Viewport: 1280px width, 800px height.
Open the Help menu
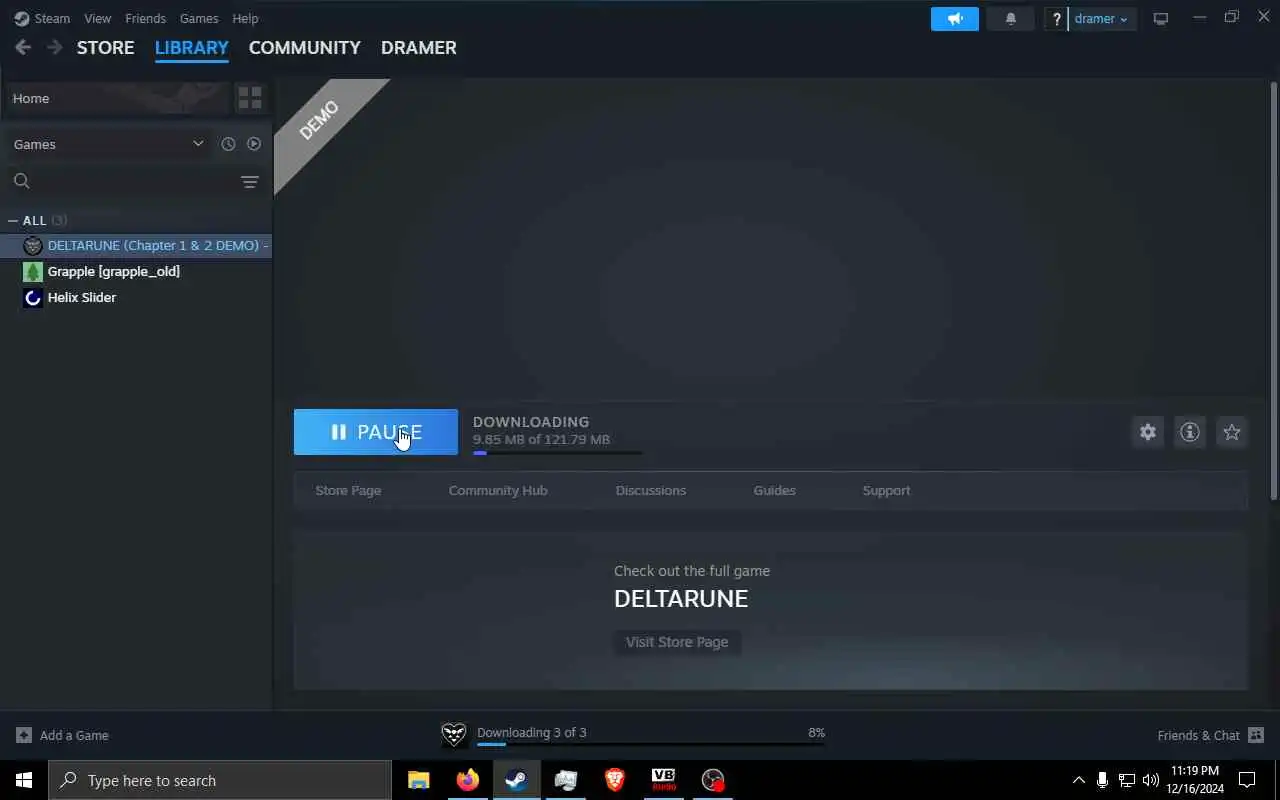point(245,18)
